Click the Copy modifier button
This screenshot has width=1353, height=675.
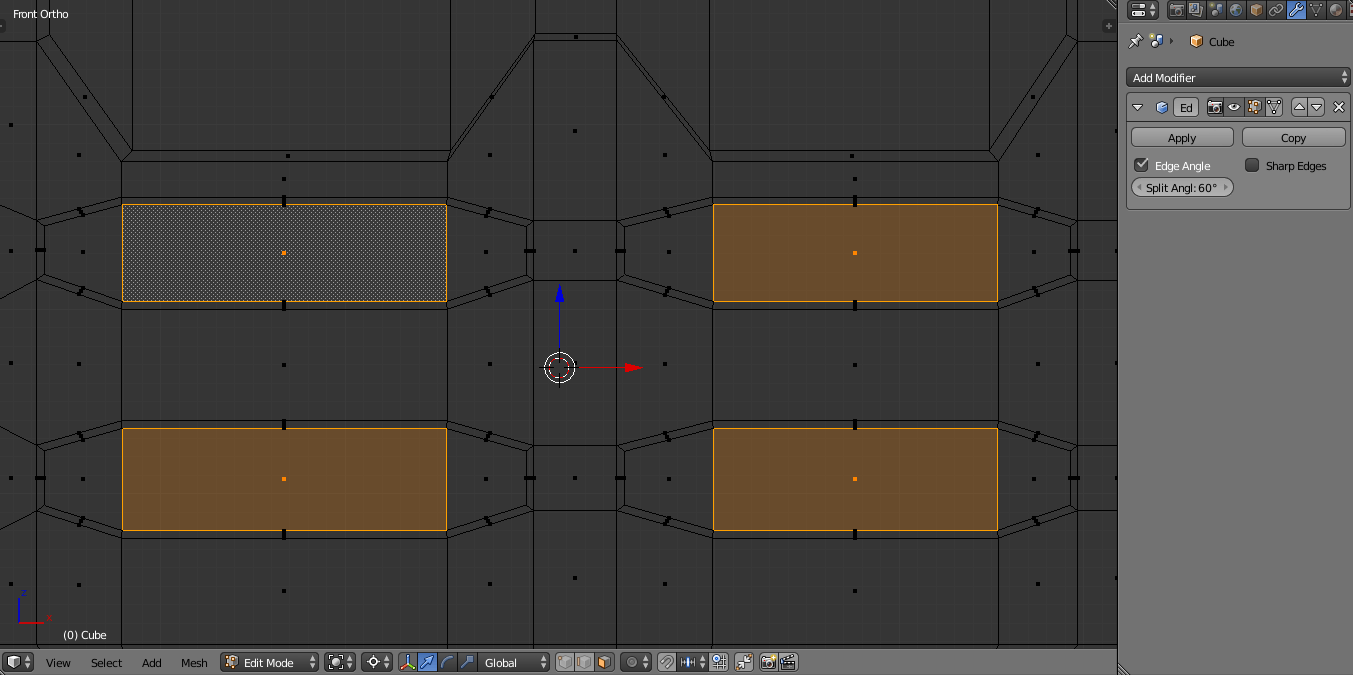[1293, 138]
